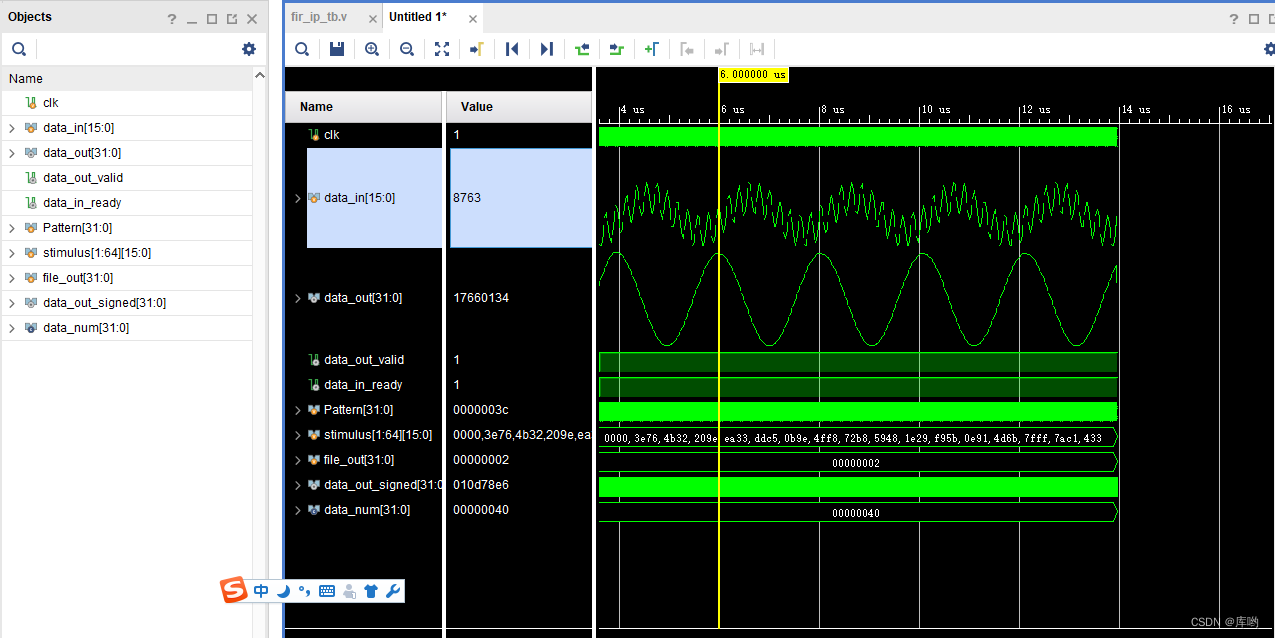The height and width of the screenshot is (638, 1275).
Task: Select the clk signal in the Objects panel
Action: 51,102
